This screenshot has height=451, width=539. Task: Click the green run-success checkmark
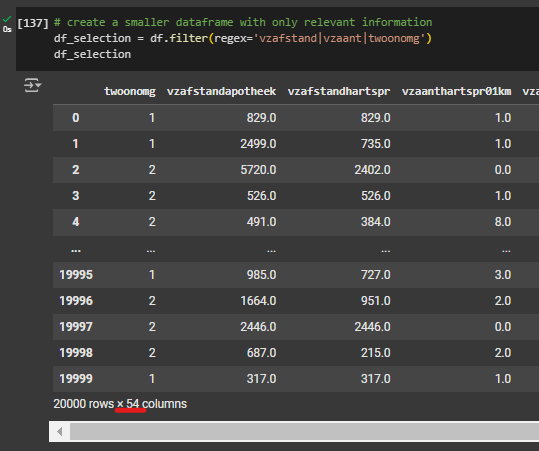(7, 19)
